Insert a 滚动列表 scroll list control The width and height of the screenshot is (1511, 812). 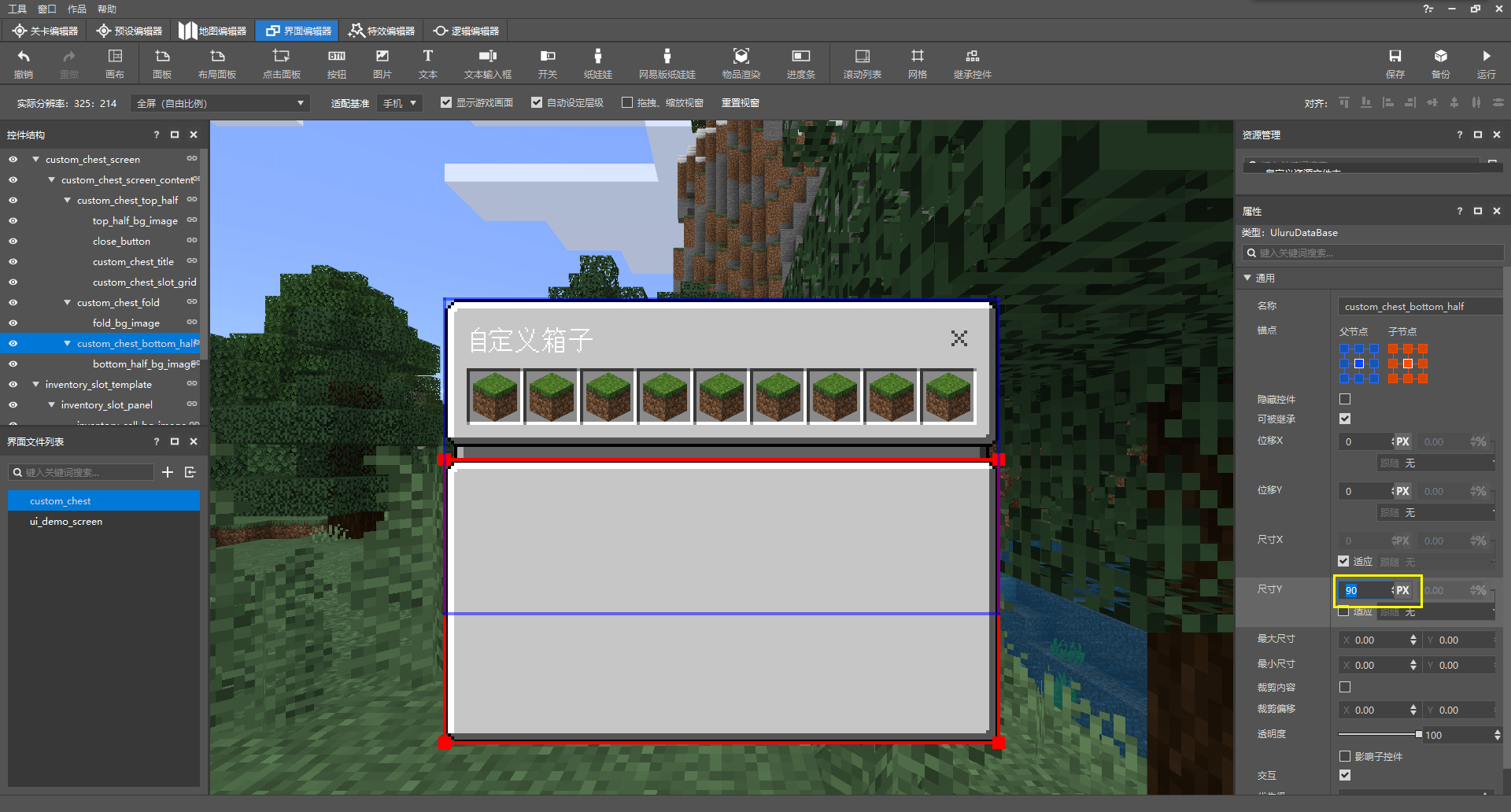coord(863,64)
